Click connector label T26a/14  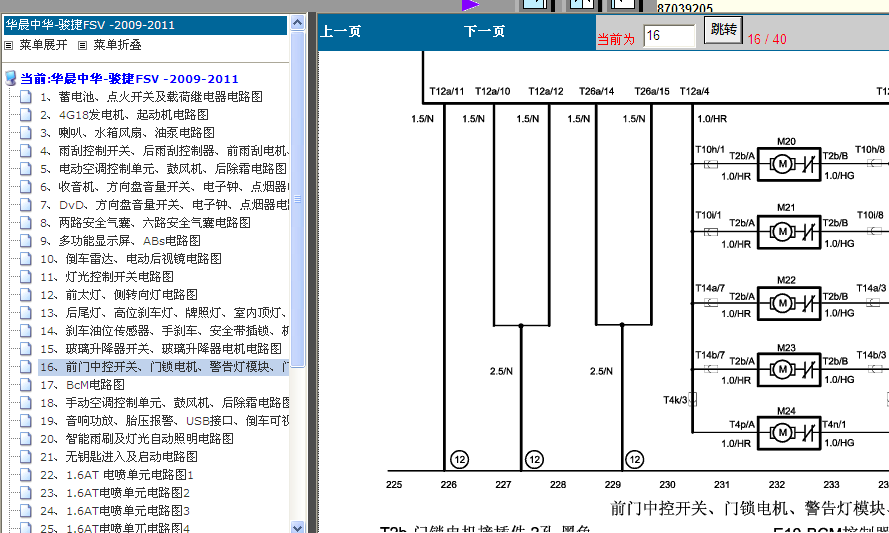click(596, 91)
